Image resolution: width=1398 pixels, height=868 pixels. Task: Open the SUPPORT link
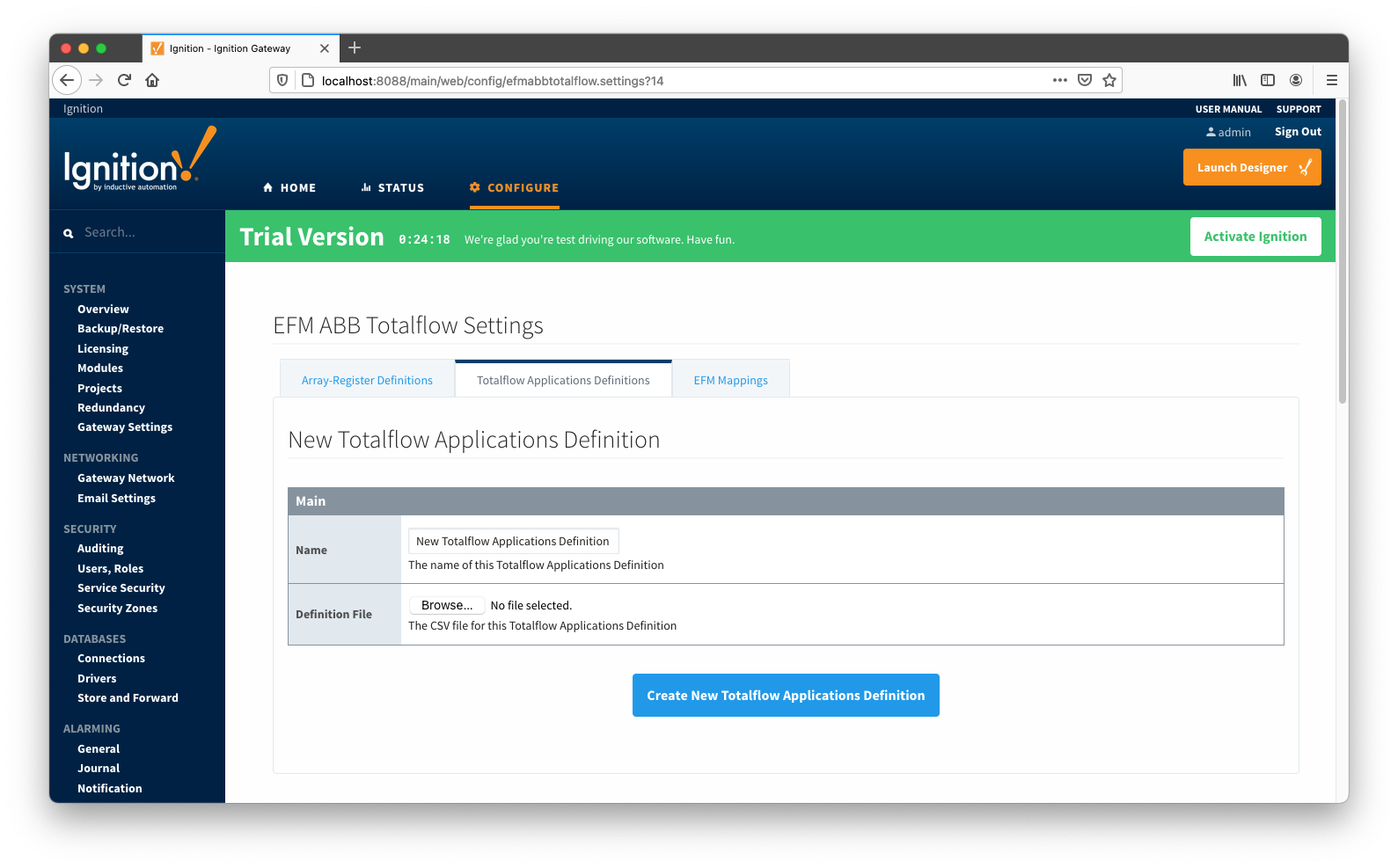coord(1299,109)
